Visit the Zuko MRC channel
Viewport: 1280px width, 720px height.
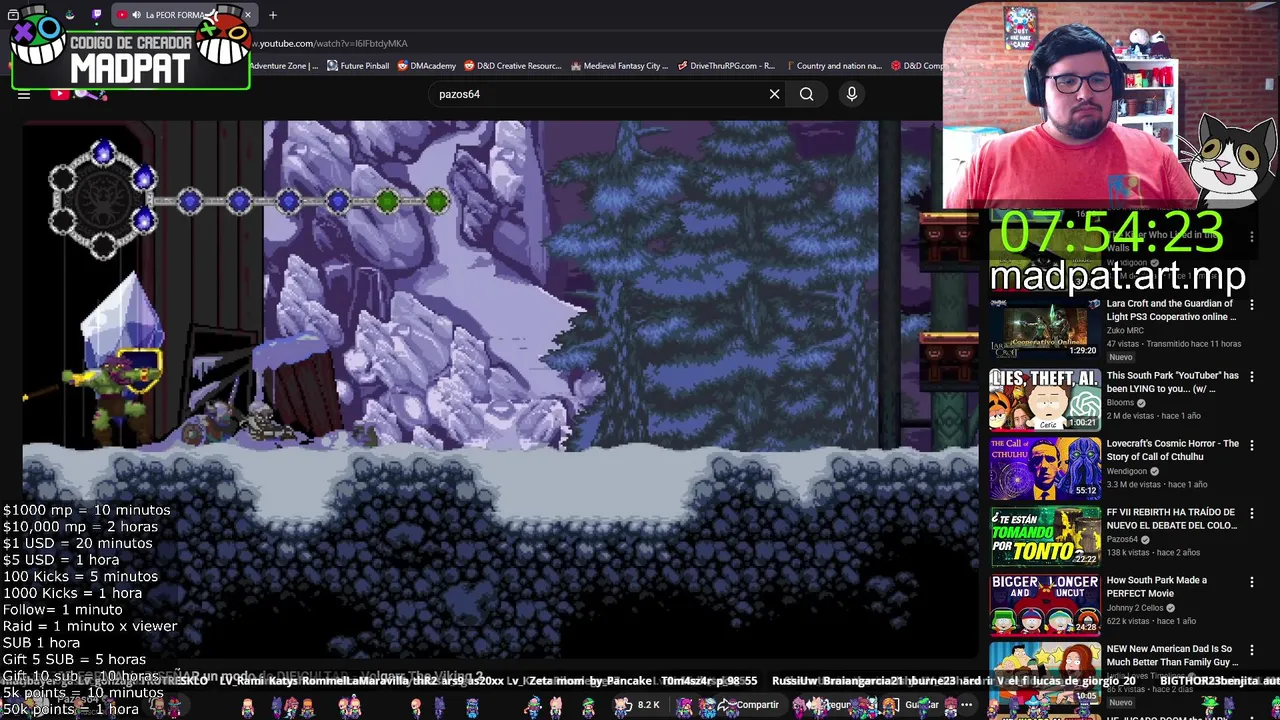point(1127,330)
